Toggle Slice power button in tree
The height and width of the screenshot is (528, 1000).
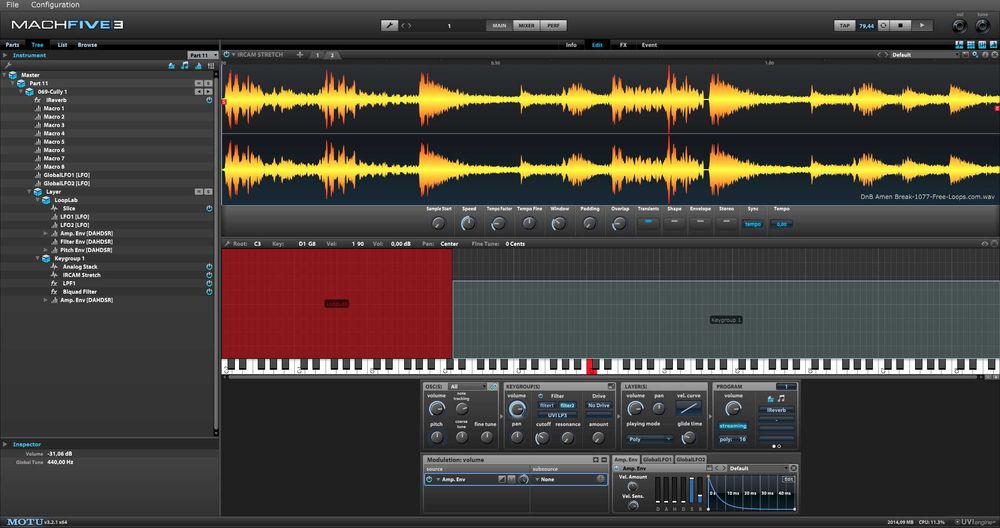pos(209,209)
